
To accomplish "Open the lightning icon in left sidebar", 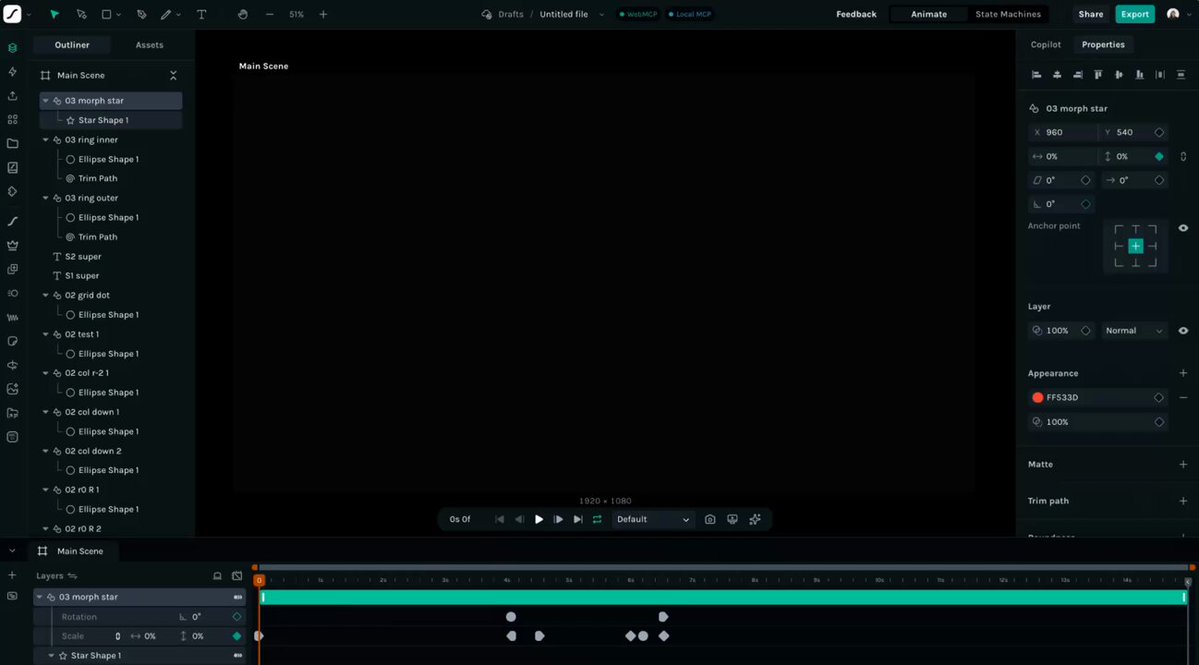I will pyautogui.click(x=12, y=72).
